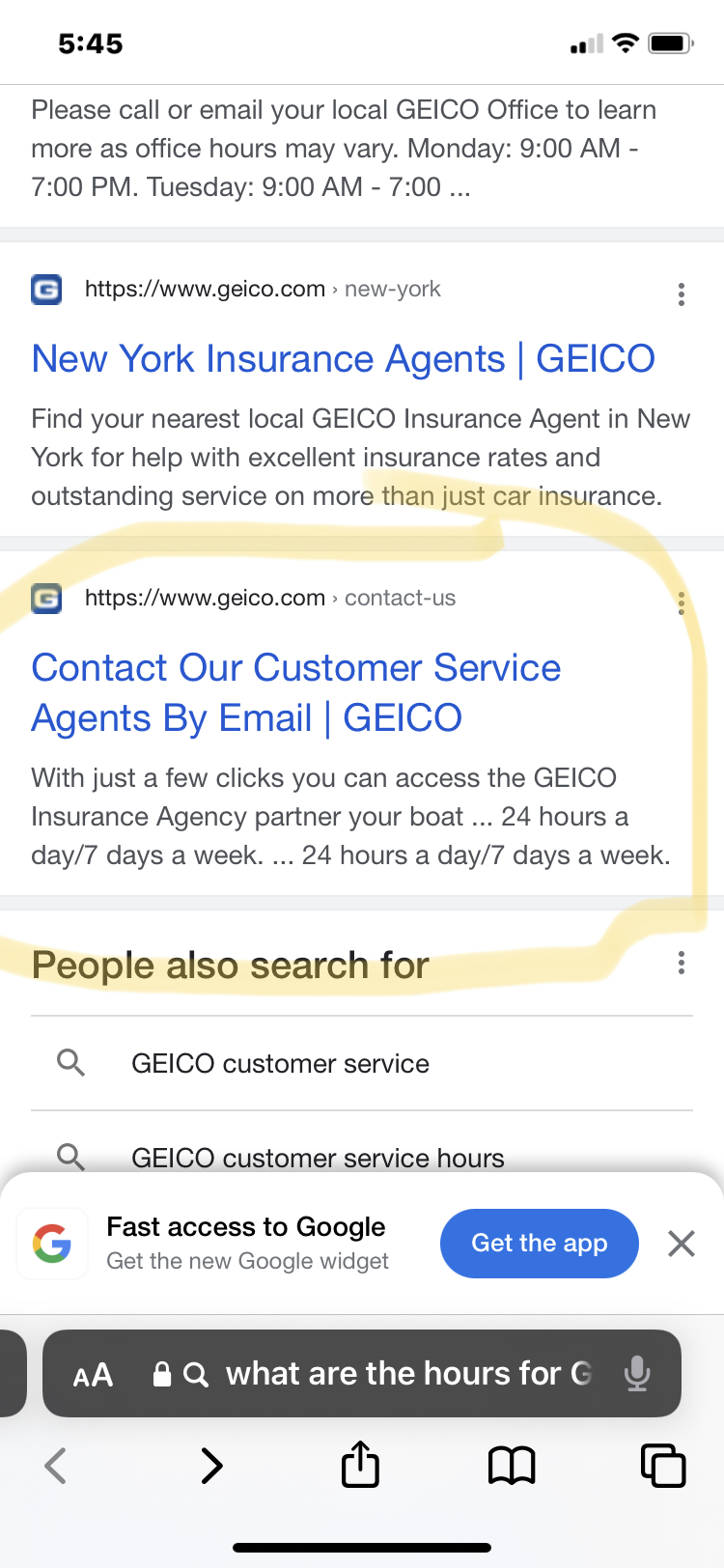Open options for New York Insurance Agents result
The height and width of the screenshot is (1568, 724).
[682, 294]
